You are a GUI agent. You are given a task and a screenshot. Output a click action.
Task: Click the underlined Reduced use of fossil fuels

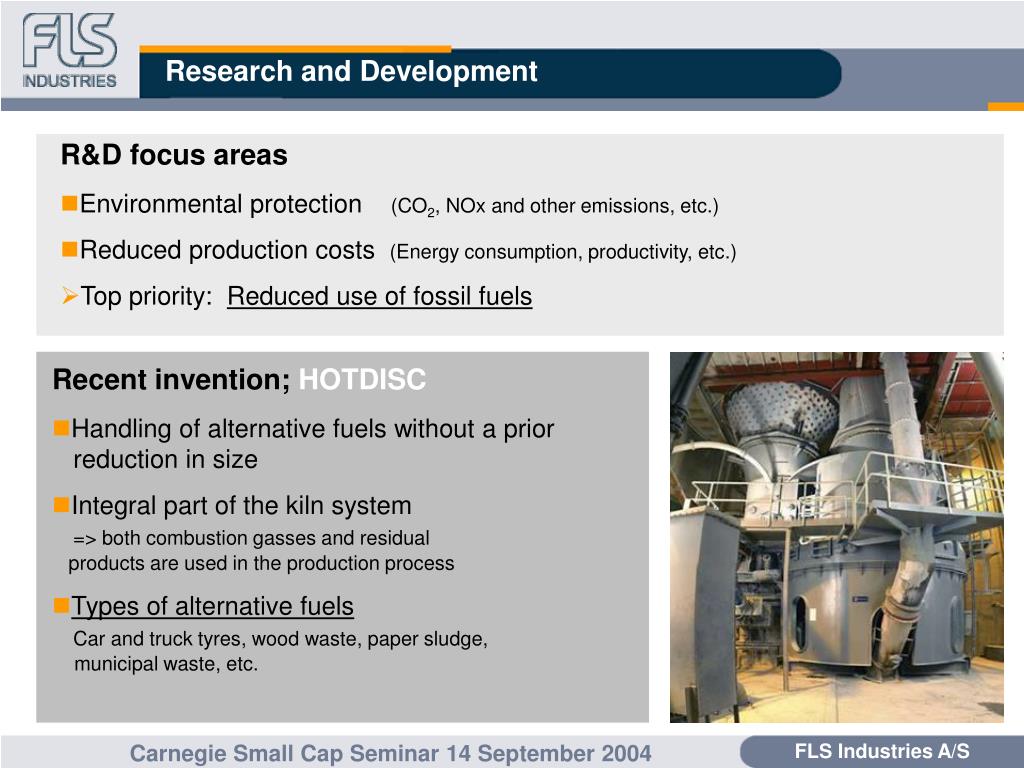[379, 296]
